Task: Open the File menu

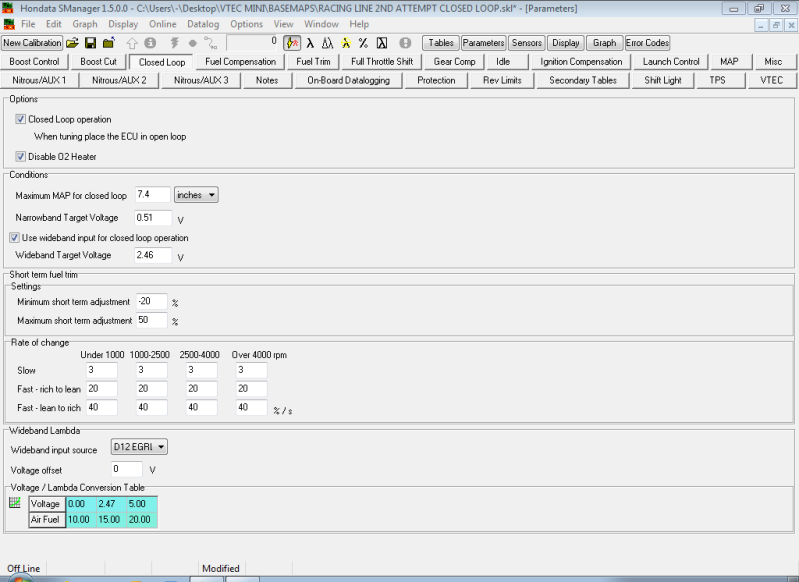Action: [28, 24]
